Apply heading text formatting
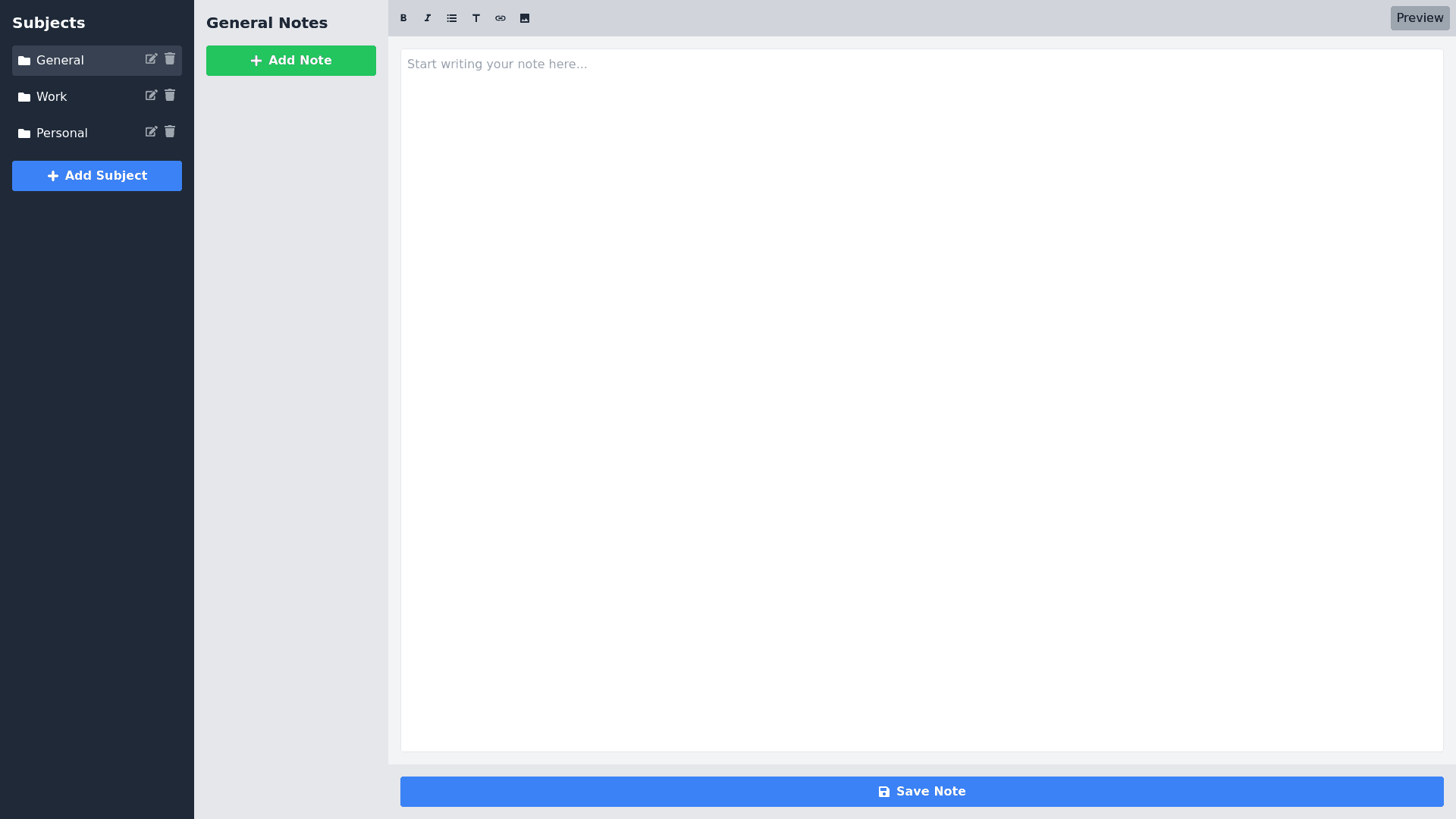 (x=476, y=17)
